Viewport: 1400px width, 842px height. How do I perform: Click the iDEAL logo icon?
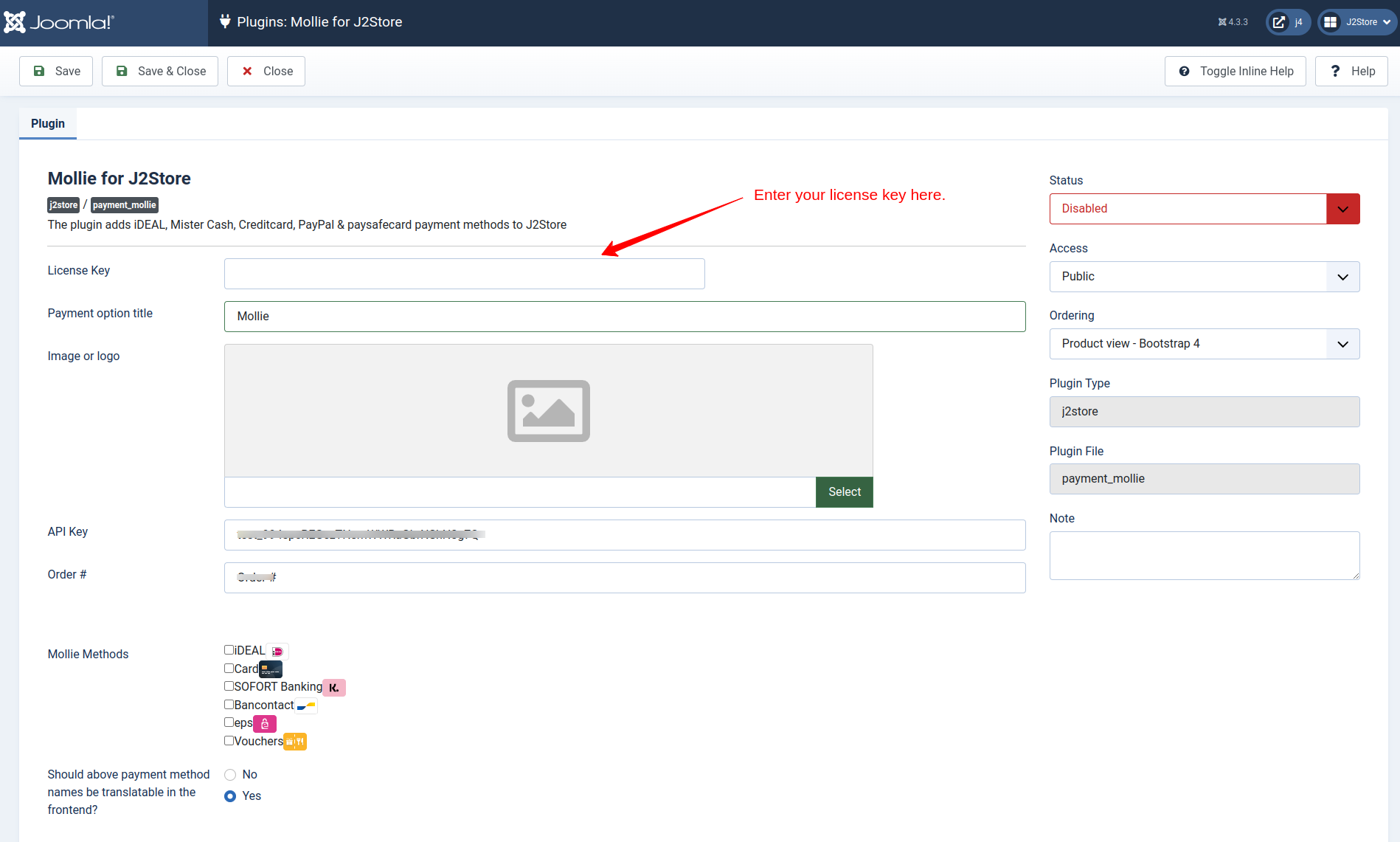tap(277, 652)
